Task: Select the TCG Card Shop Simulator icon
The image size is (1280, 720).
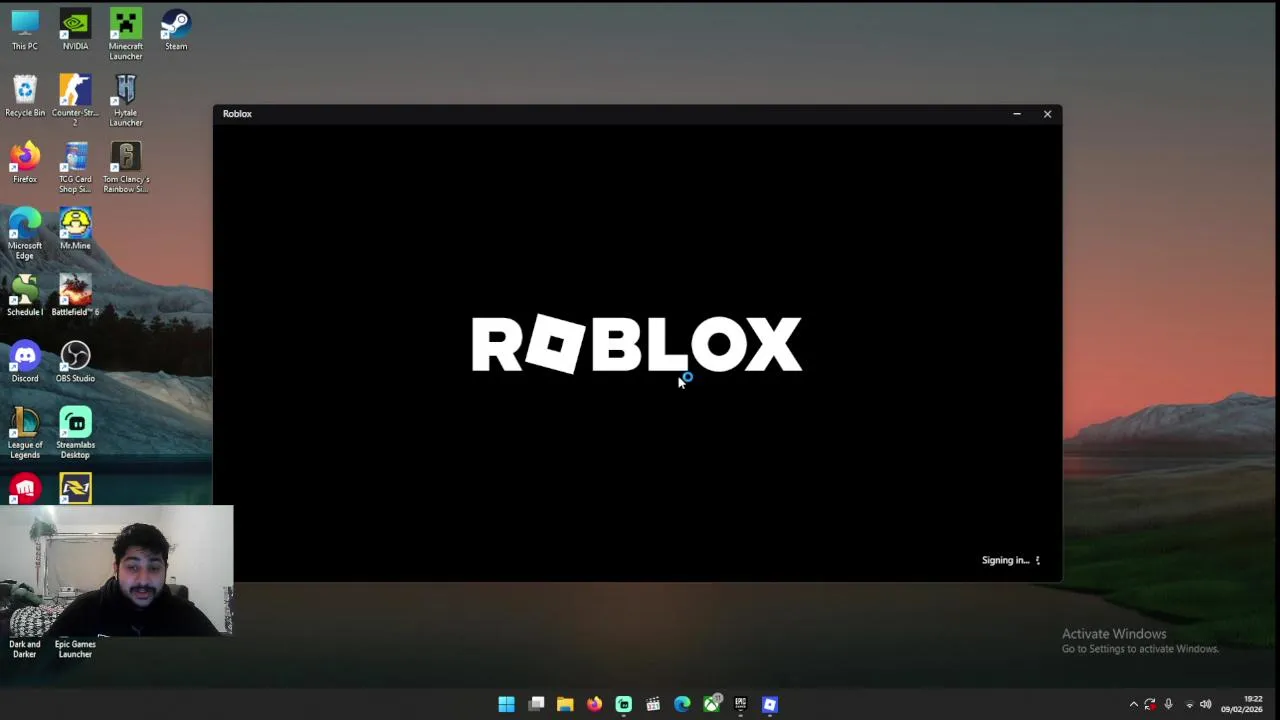Action: [x=75, y=167]
